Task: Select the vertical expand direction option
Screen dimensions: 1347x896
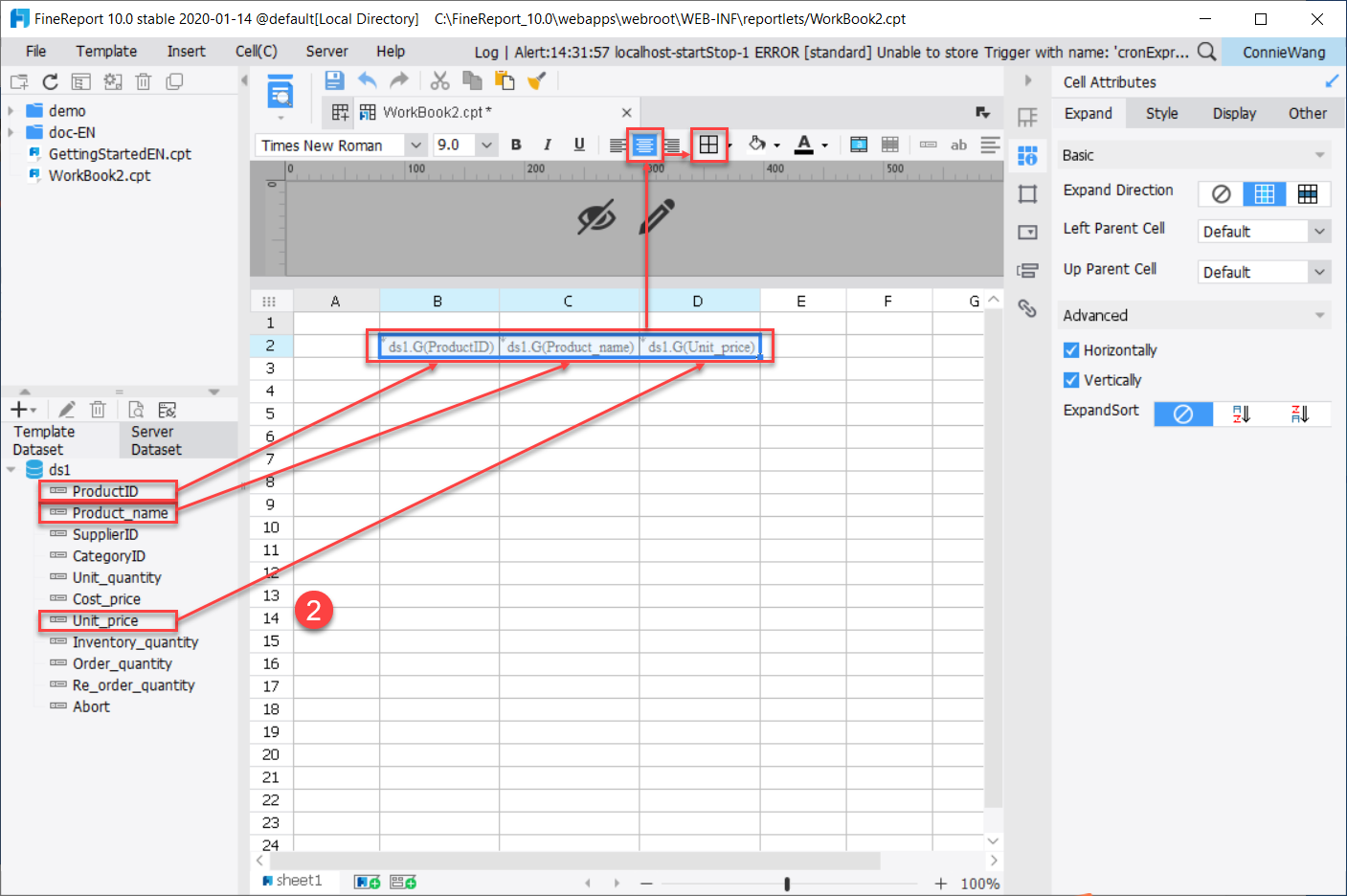Action: (x=1265, y=193)
